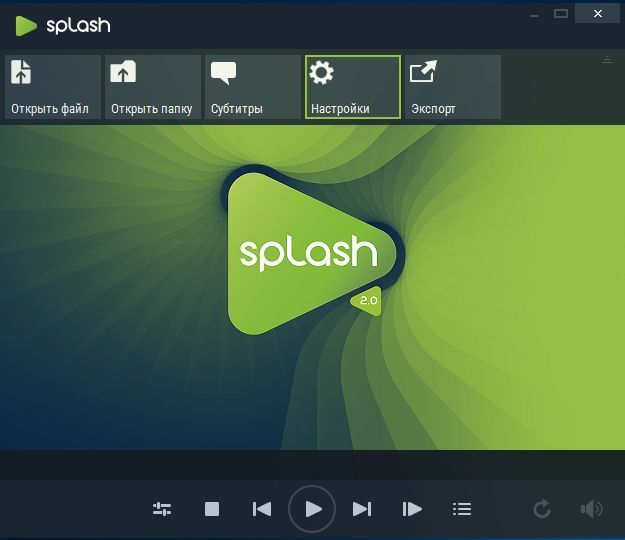This screenshot has height=540, width=625.
Task: Open the Открыть файл tile
Action: pos(53,87)
